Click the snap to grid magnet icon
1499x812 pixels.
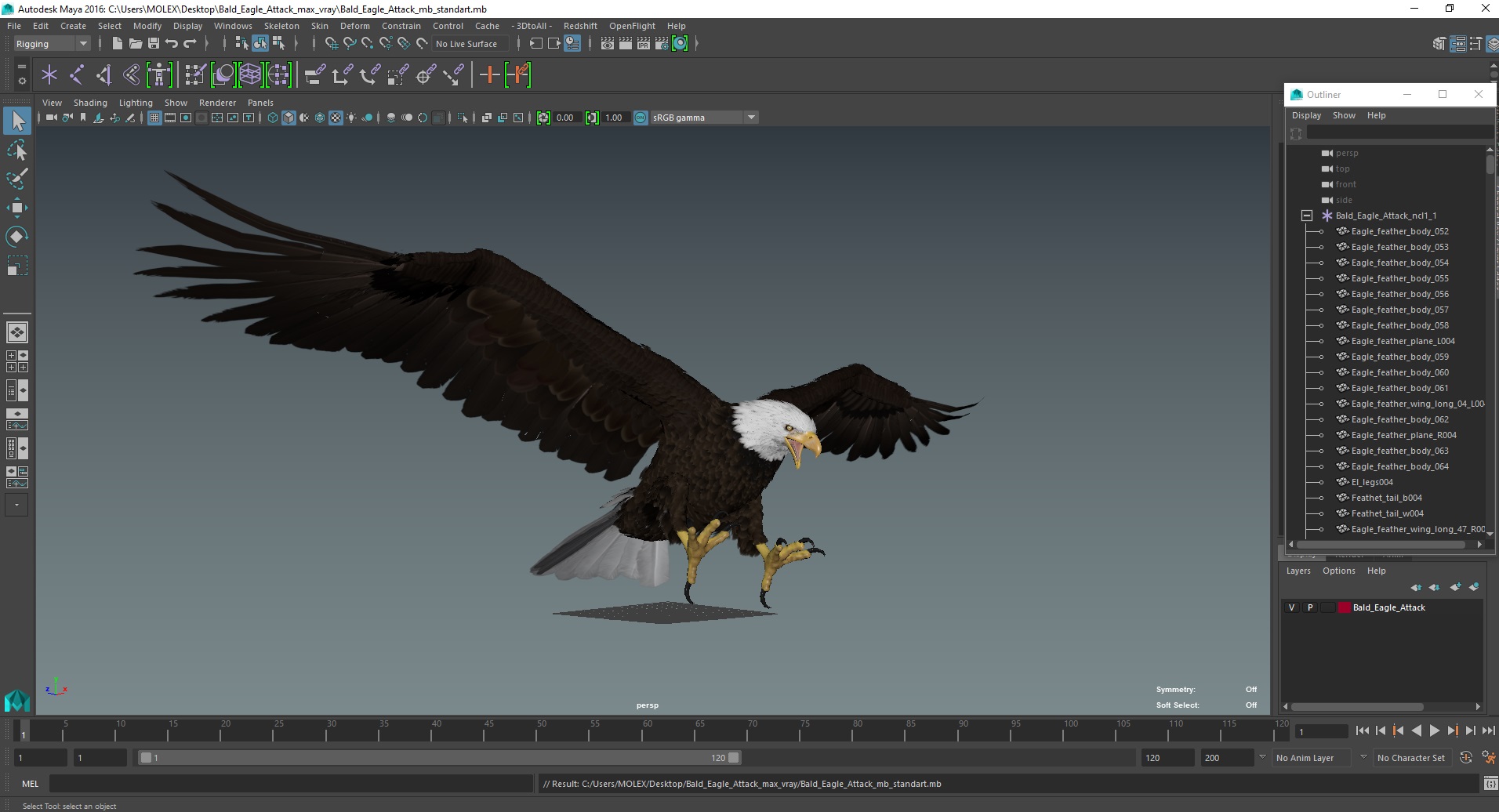click(x=332, y=44)
